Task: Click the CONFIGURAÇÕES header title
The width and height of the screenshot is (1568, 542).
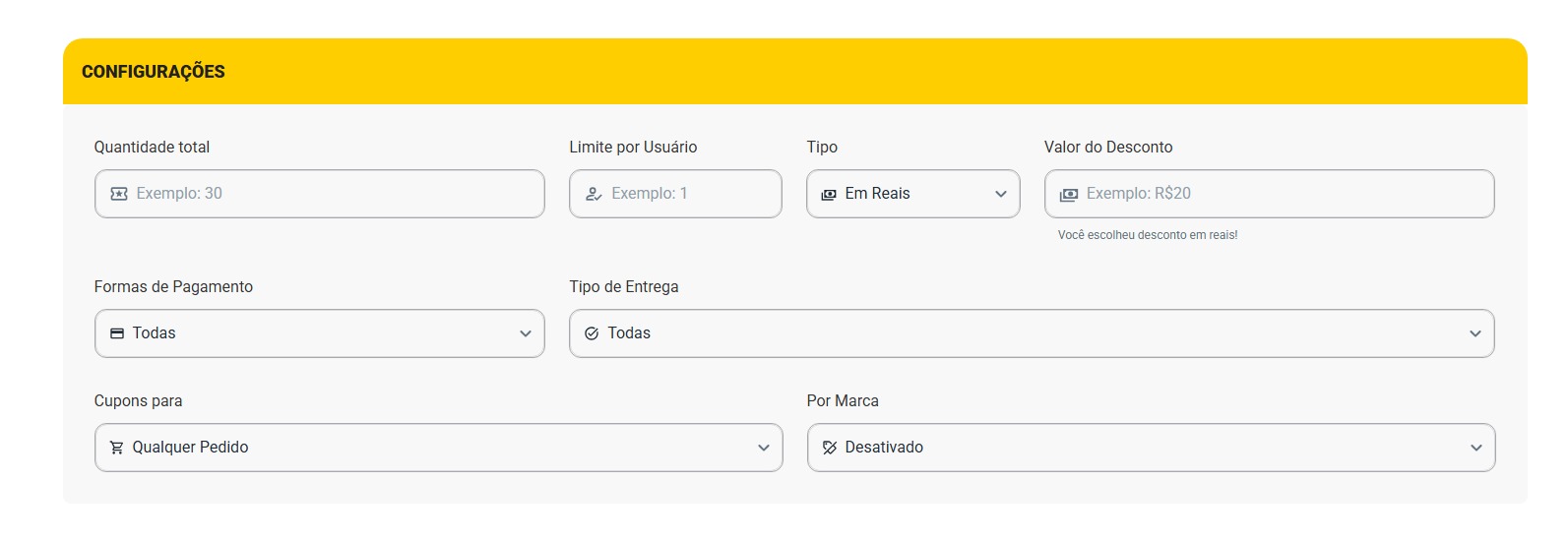Action: 154,72
